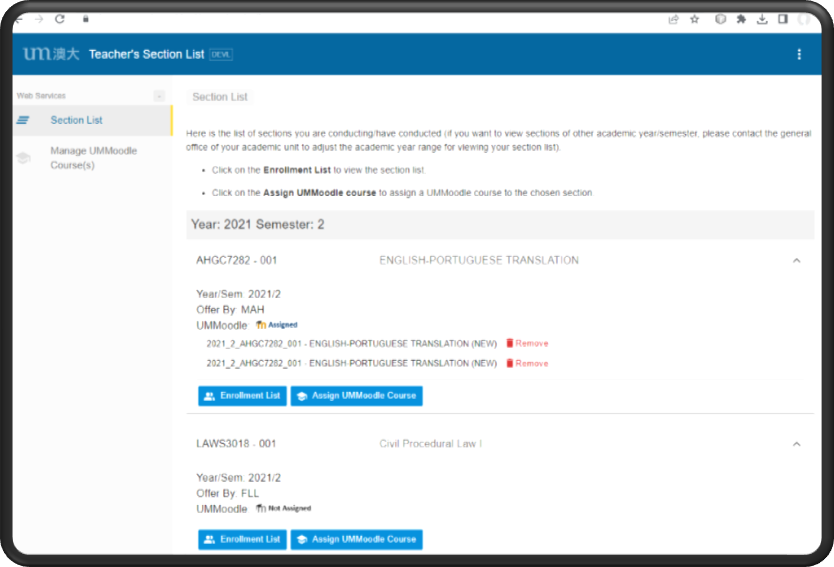Screen dimensions: 834x567
Task: Click the browser share page icon
Action: [674, 18]
